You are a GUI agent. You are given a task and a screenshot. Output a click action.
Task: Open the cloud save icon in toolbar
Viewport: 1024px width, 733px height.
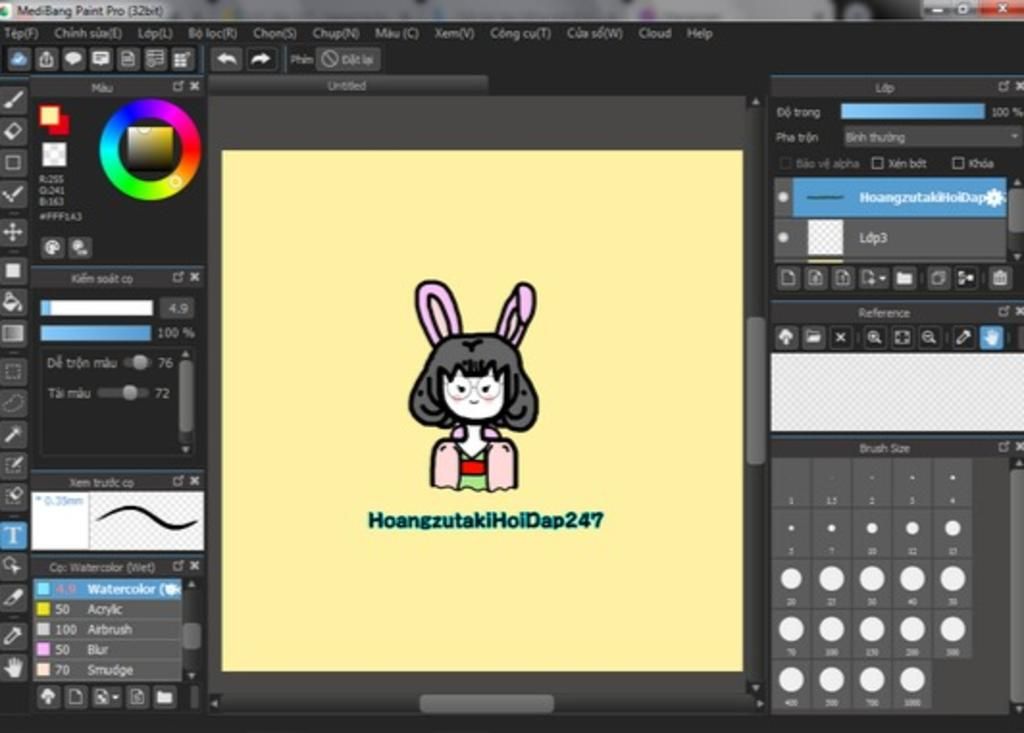(x=18, y=59)
